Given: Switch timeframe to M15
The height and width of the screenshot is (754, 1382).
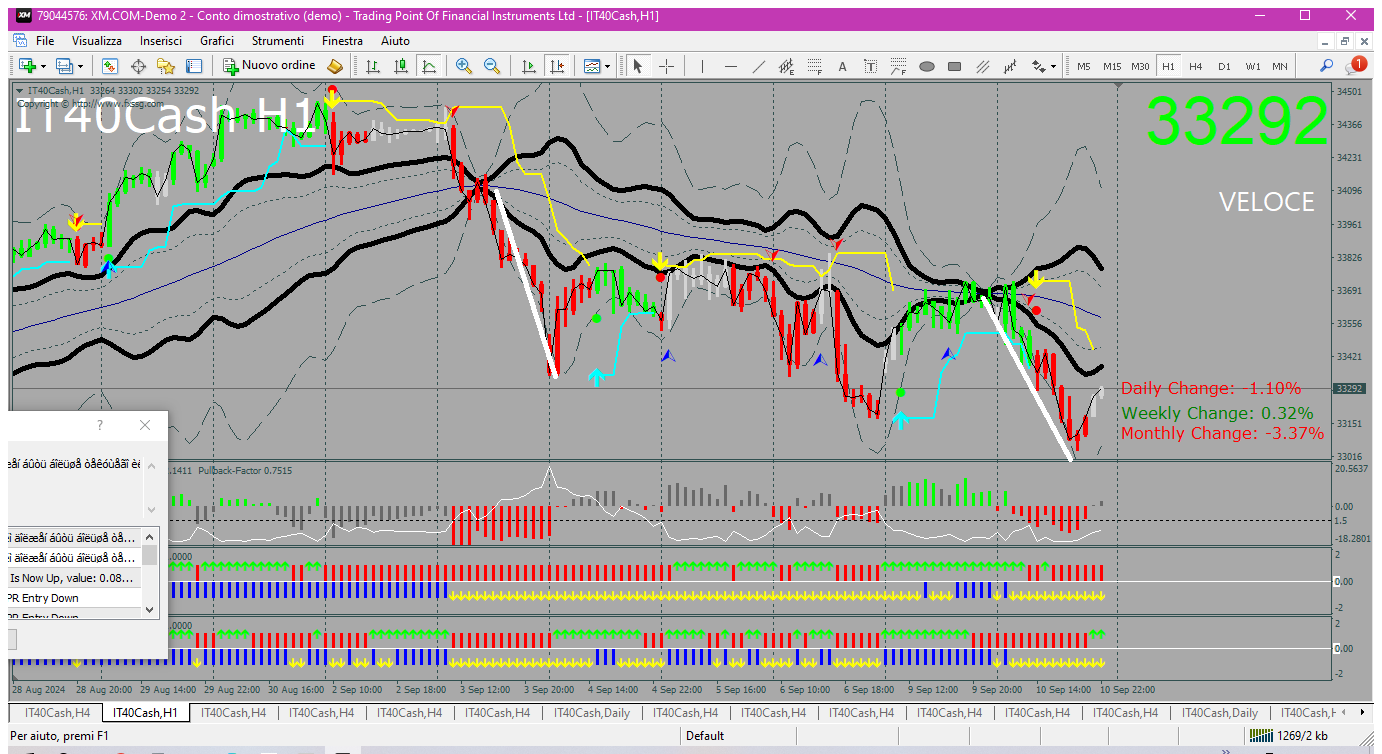Looking at the screenshot, I should tap(1112, 66).
